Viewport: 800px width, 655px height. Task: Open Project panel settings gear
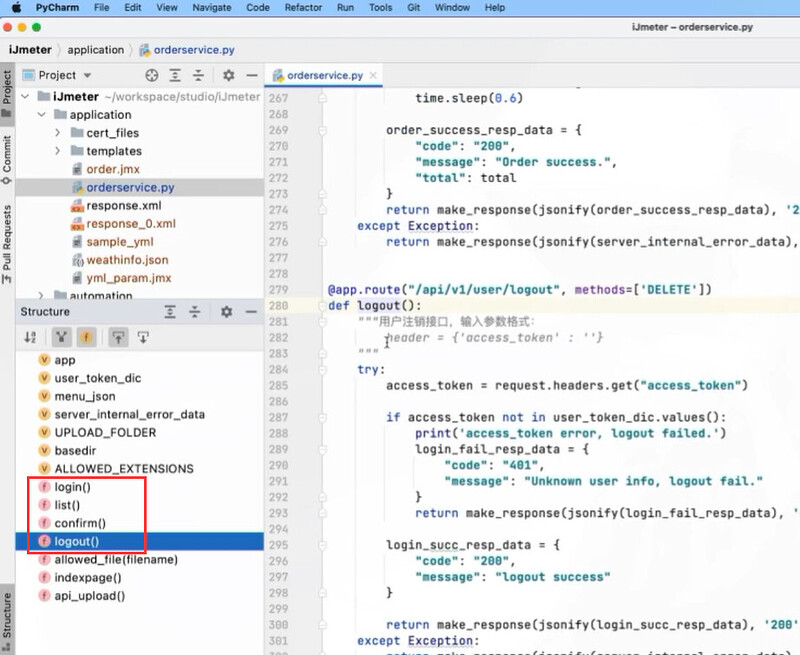pyautogui.click(x=229, y=75)
